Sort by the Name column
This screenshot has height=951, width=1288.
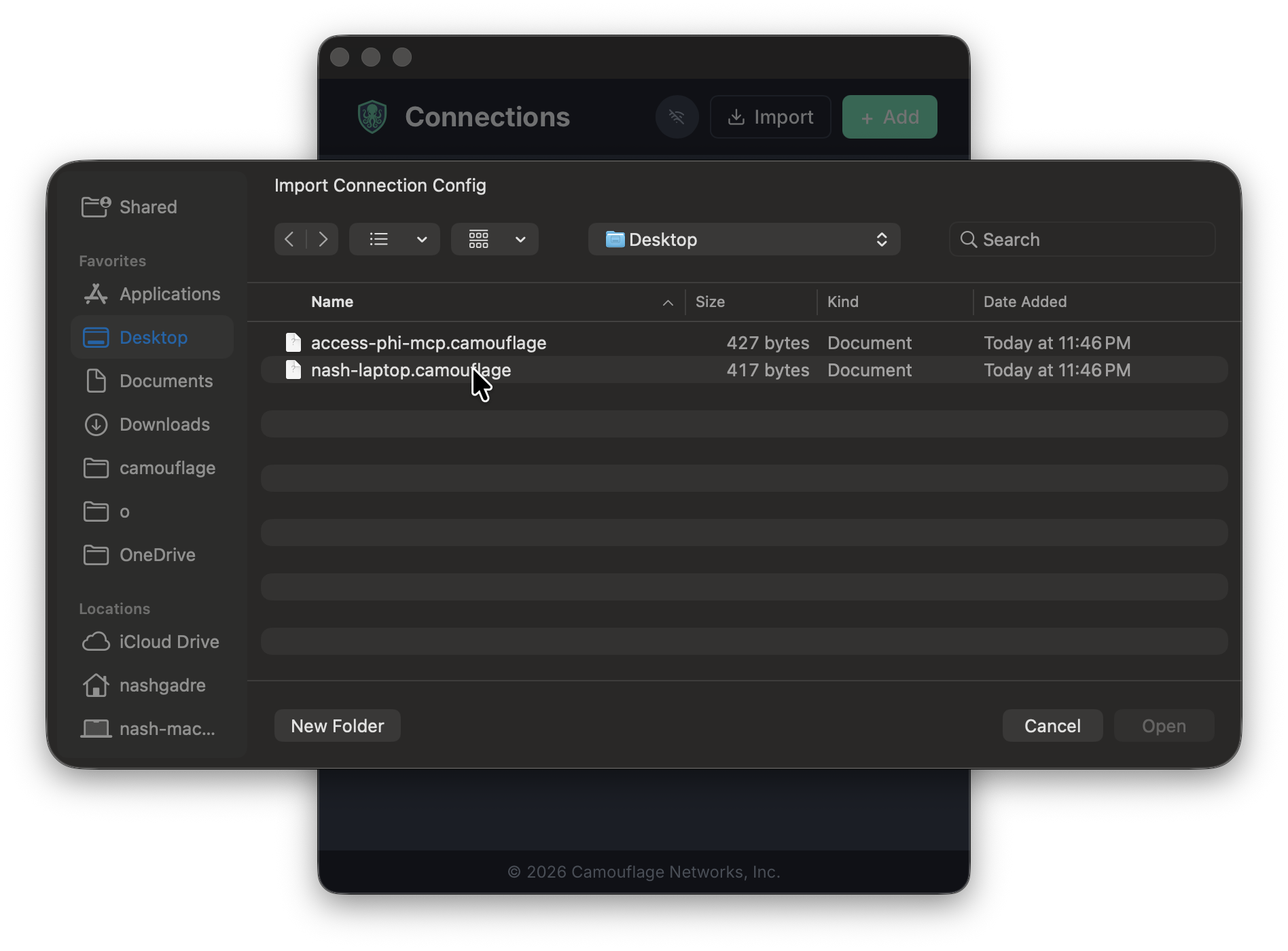[x=332, y=302]
